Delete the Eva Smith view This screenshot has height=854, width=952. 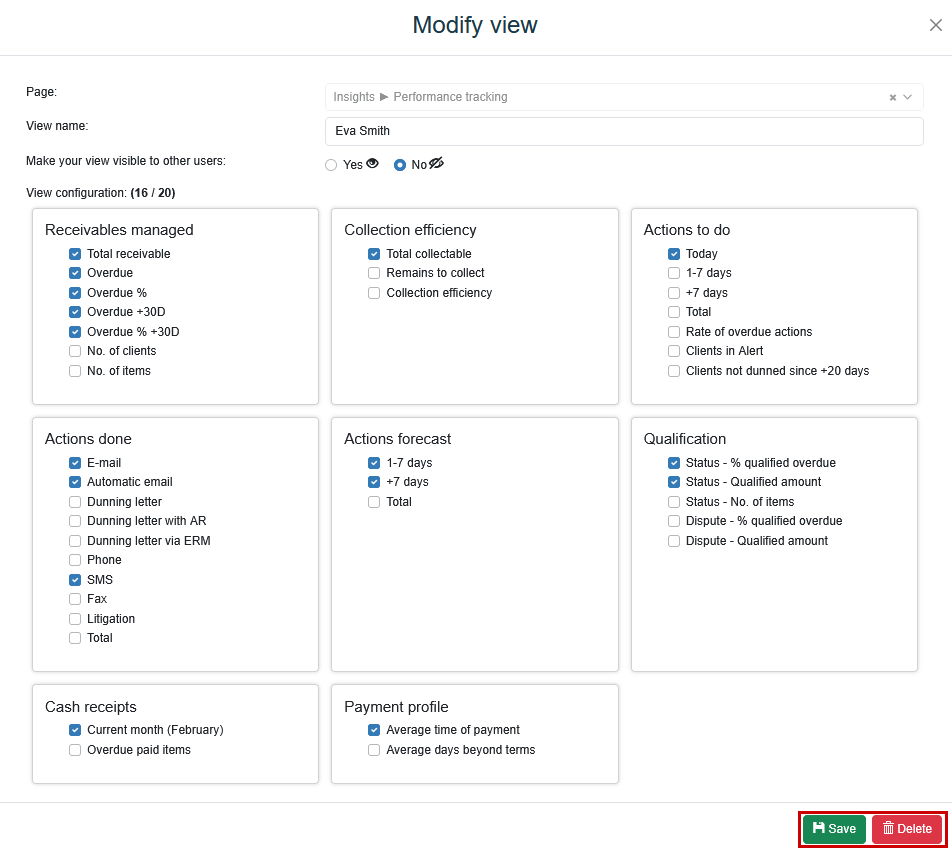click(907, 829)
